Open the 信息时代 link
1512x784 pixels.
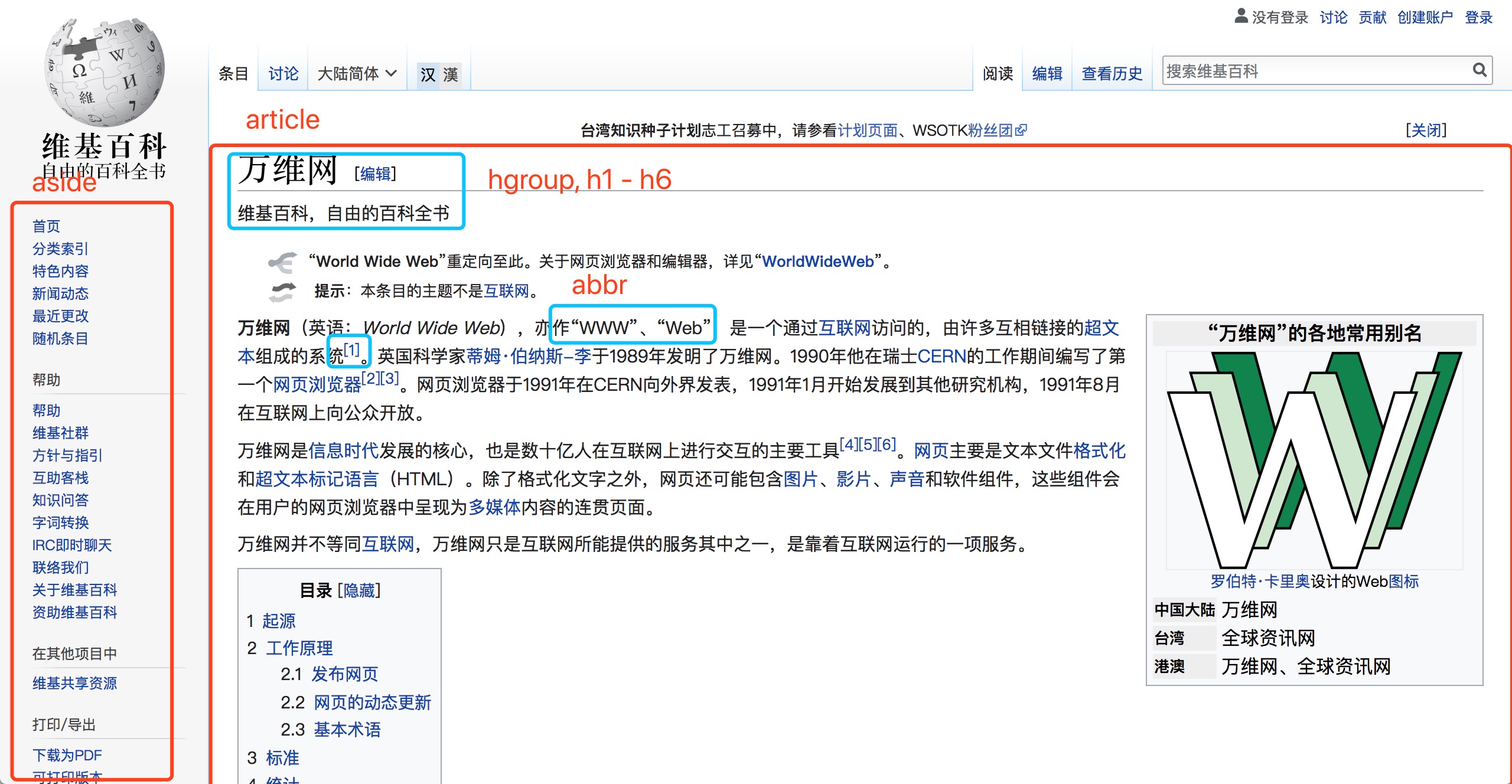click(x=343, y=451)
